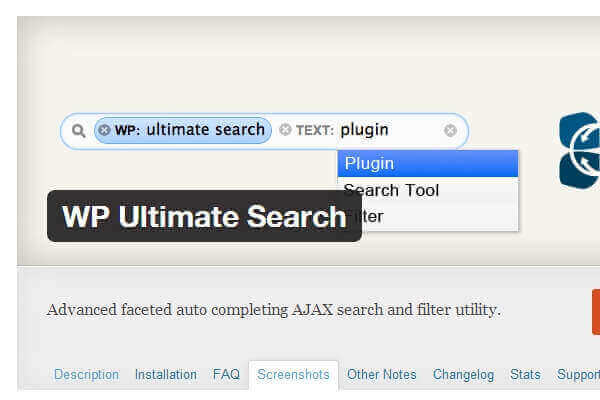Image resolution: width=600 pixels, height=400 pixels.
Task: Click the blue globe logo icon
Action: tap(580, 150)
